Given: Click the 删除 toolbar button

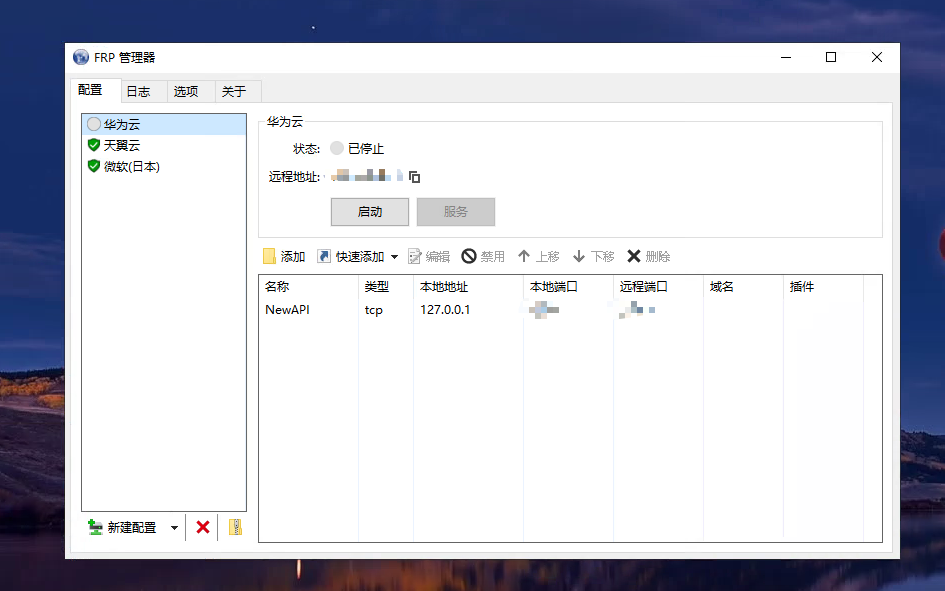Looking at the screenshot, I should pos(648,257).
